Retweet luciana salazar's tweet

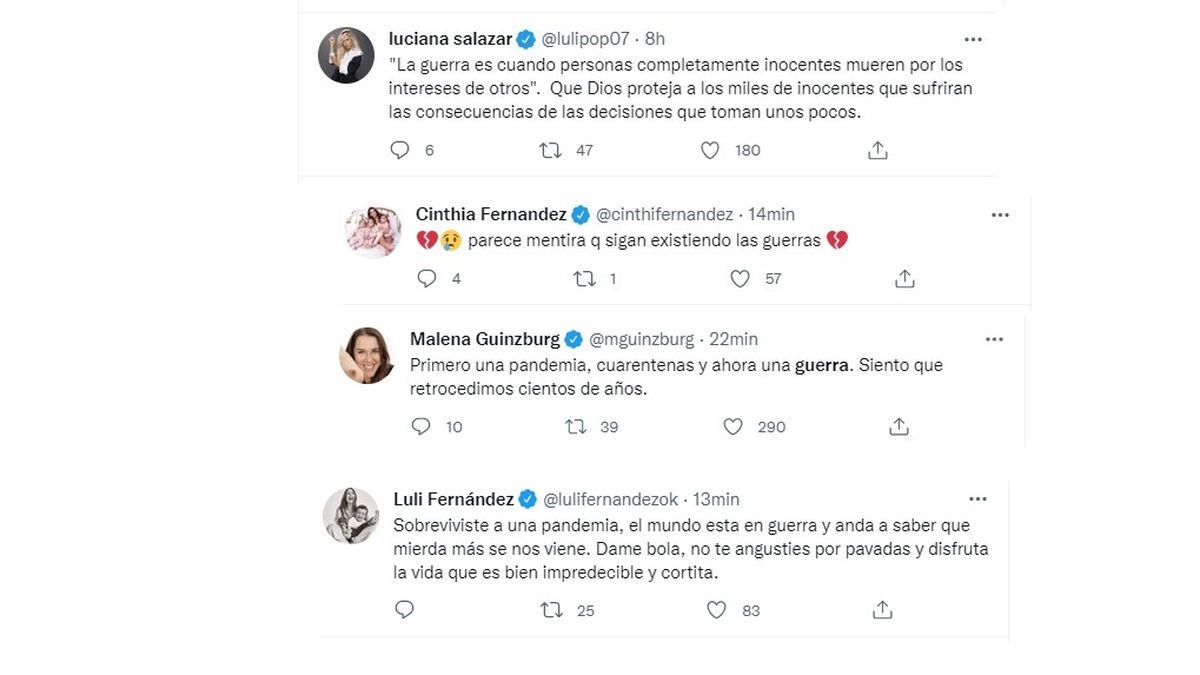pyautogui.click(x=550, y=150)
